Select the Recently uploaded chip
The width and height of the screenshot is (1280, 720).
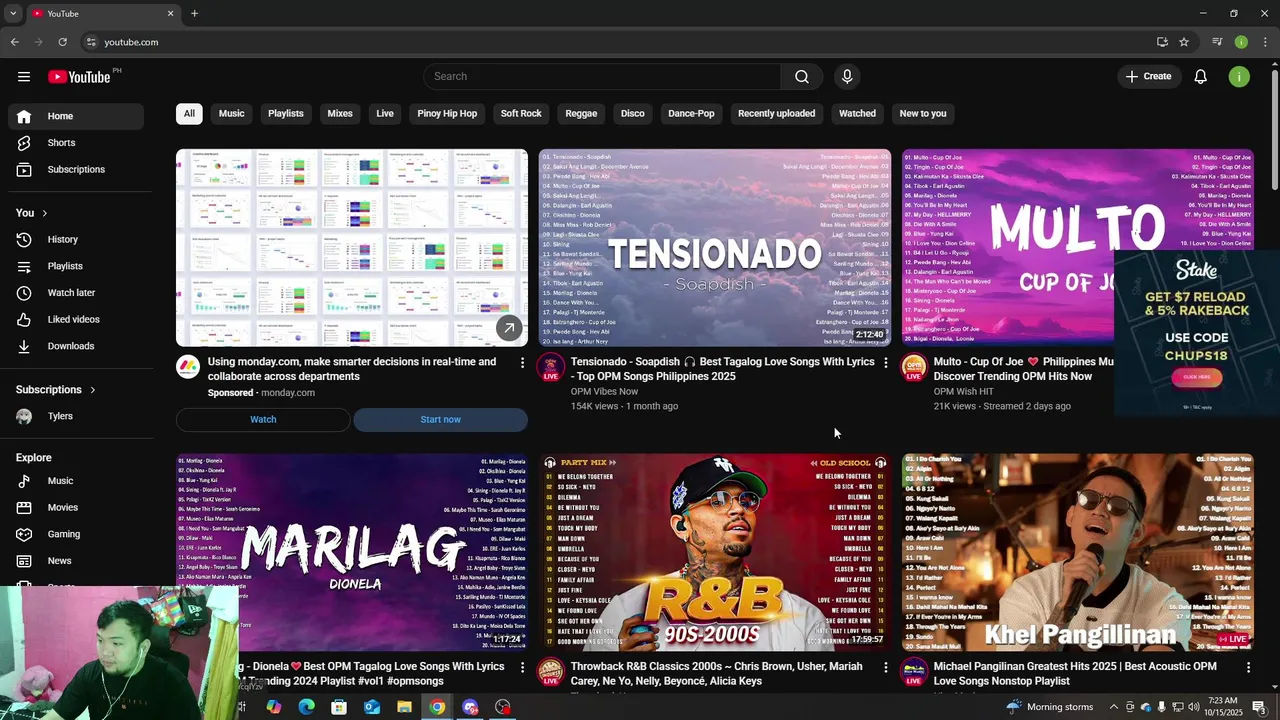pos(776,114)
